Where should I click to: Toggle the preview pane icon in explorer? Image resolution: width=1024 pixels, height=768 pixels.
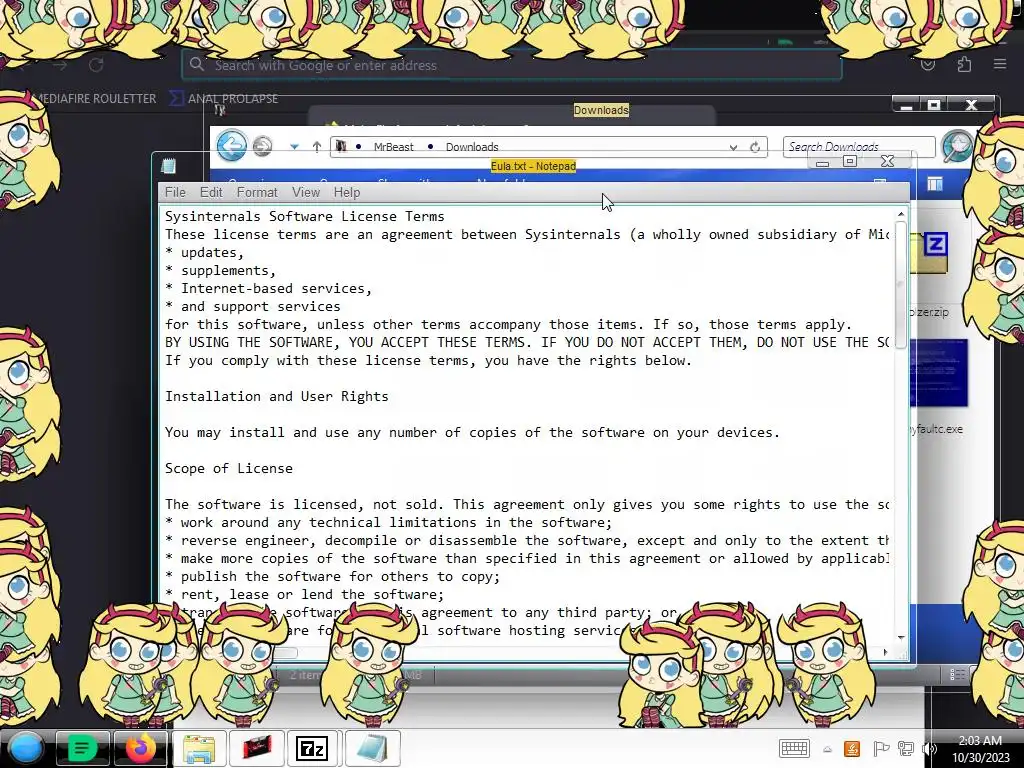coord(935,185)
